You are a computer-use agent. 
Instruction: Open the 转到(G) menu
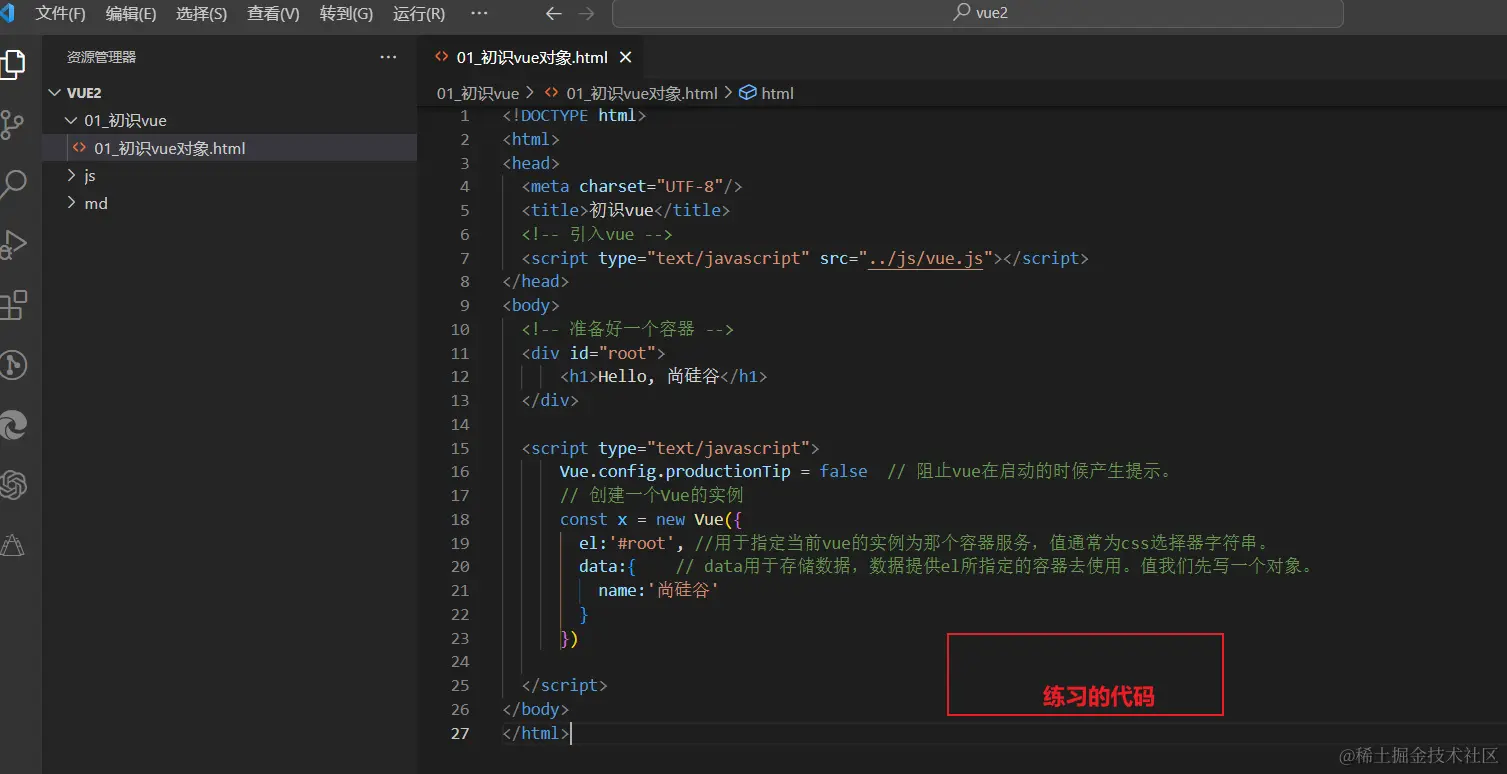(x=347, y=14)
